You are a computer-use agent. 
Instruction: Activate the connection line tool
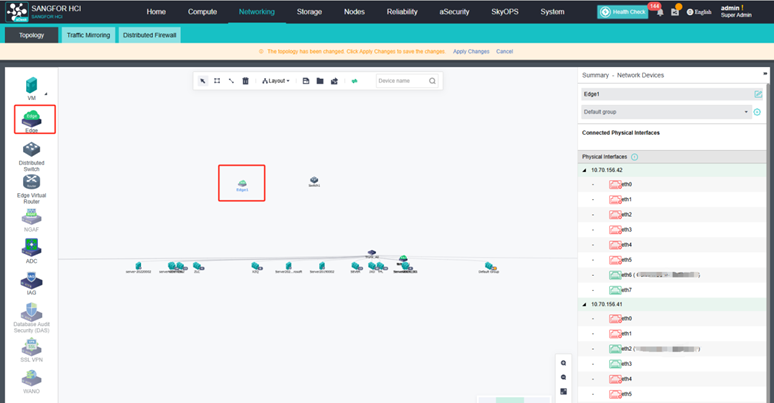pyautogui.click(x=231, y=81)
